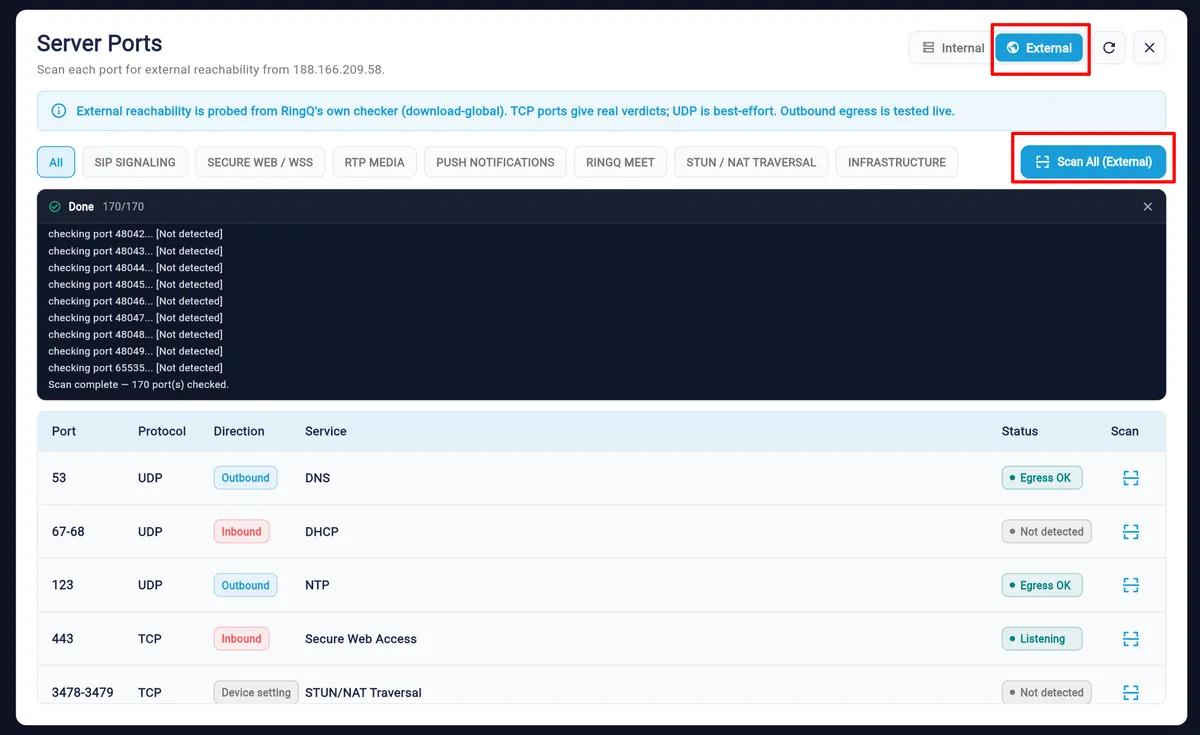Click the refresh icon button

click(1109, 48)
